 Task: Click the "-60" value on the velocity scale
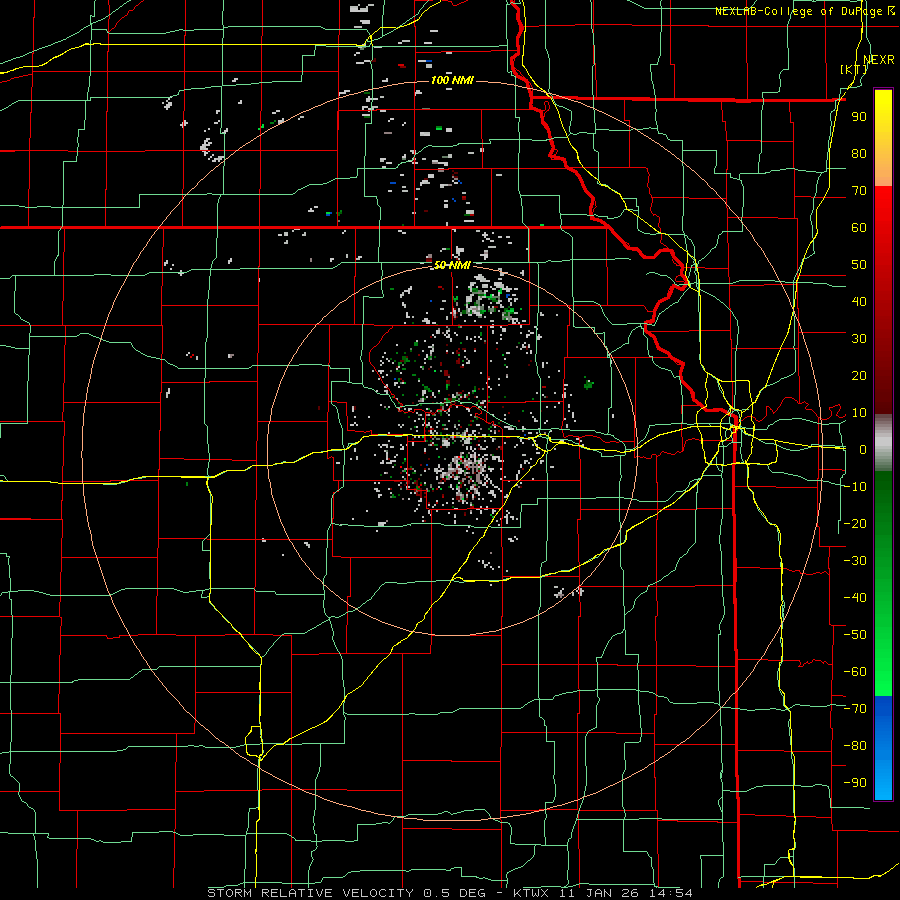(855, 672)
